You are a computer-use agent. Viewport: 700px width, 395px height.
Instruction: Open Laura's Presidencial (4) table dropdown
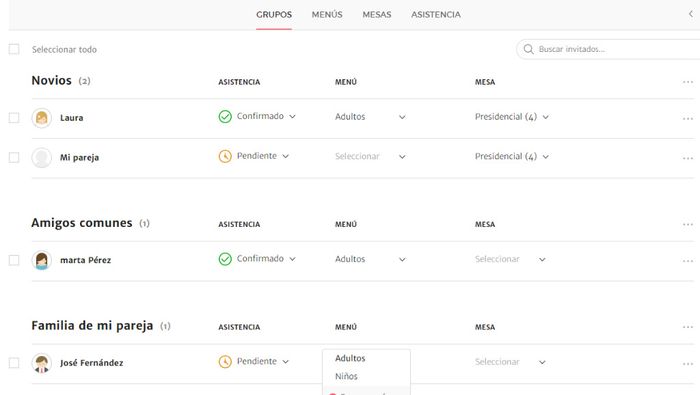point(512,117)
